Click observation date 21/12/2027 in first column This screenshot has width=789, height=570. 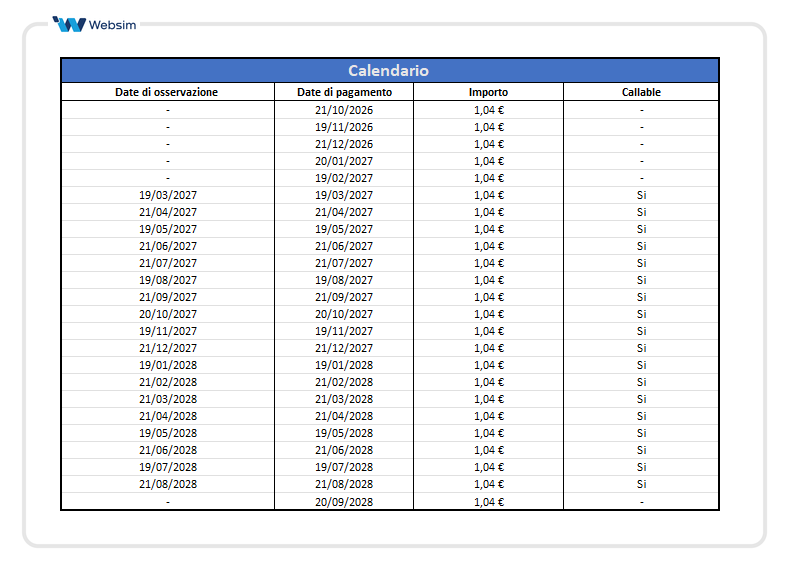tap(168, 348)
